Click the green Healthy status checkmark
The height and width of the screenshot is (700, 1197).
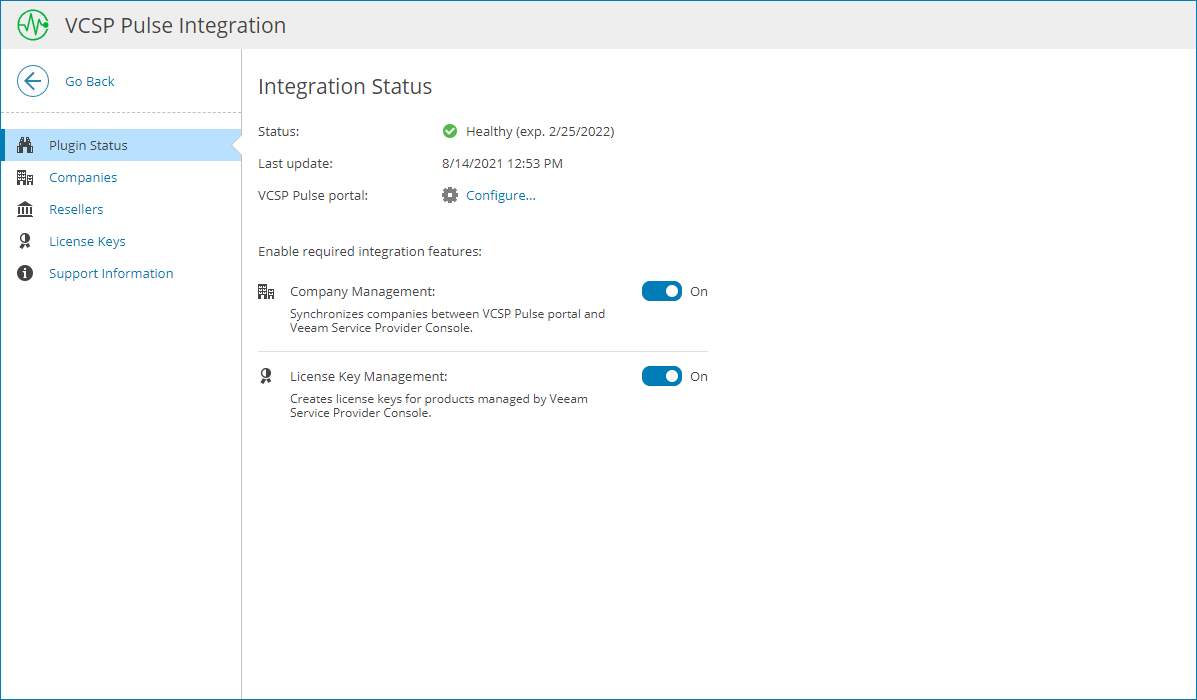[450, 131]
